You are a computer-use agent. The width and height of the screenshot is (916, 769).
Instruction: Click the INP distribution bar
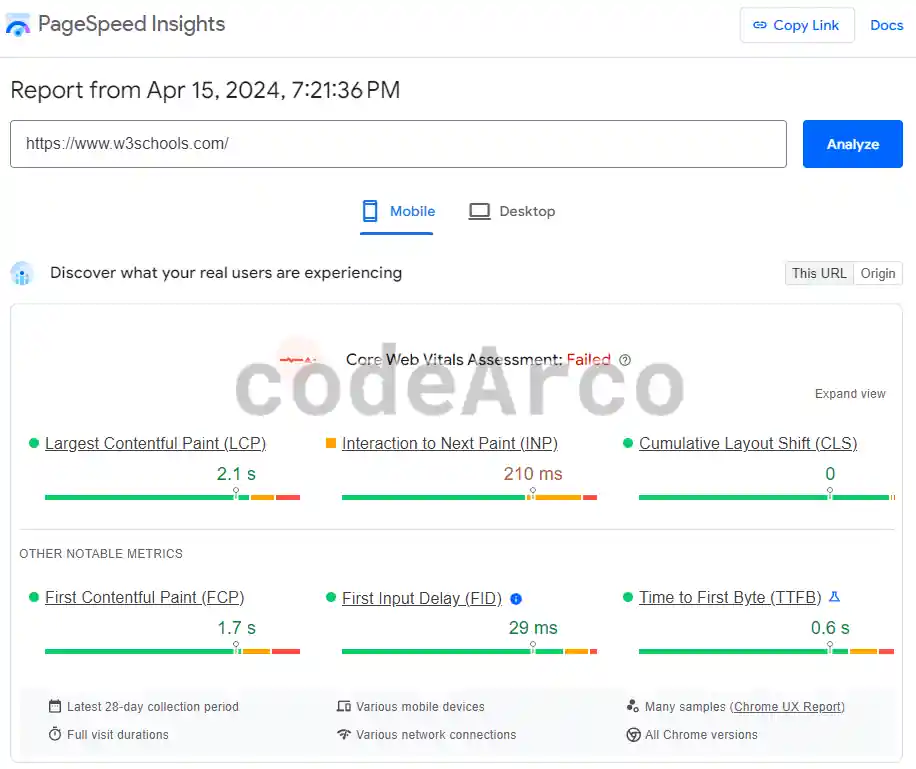click(469, 497)
